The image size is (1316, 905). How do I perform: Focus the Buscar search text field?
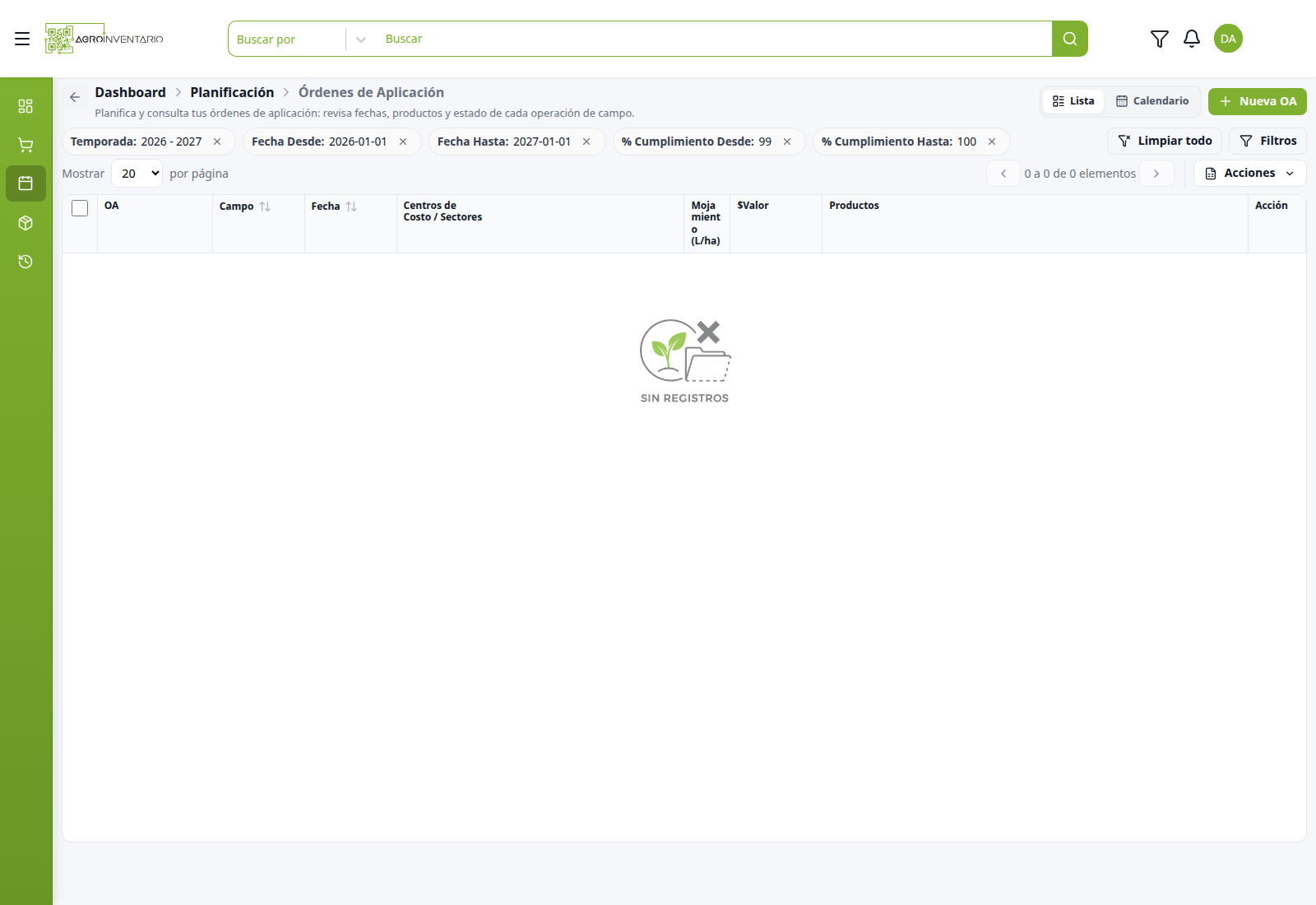click(x=714, y=39)
